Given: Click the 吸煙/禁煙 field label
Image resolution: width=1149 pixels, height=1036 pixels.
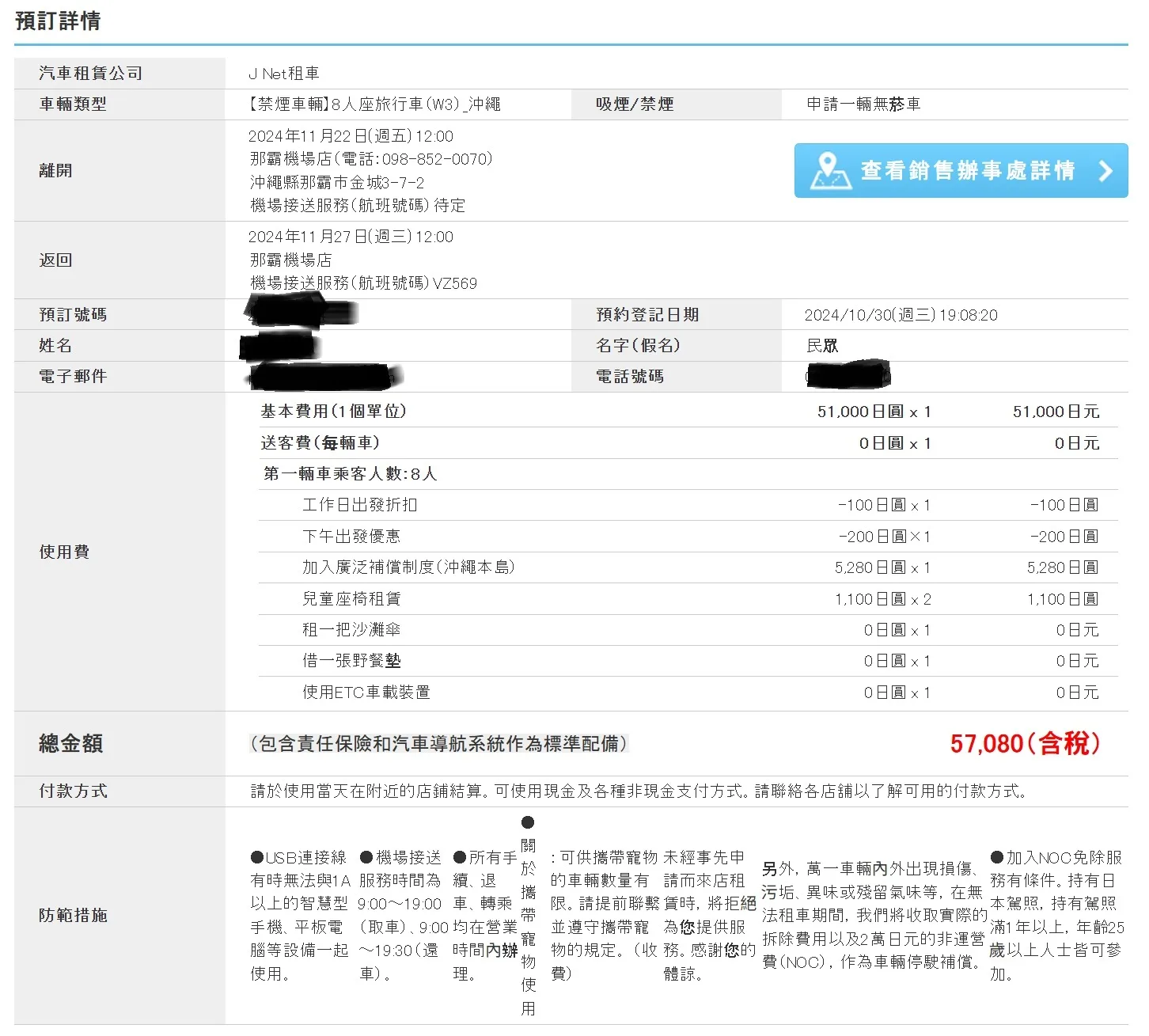Looking at the screenshot, I should pyautogui.click(x=635, y=104).
